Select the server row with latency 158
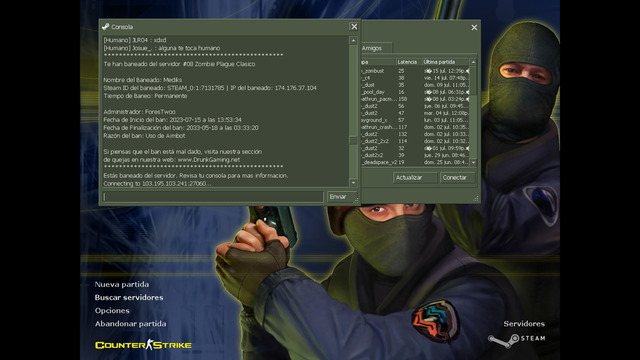Image resolution: width=640 pixels, height=360 pixels. click(x=415, y=99)
